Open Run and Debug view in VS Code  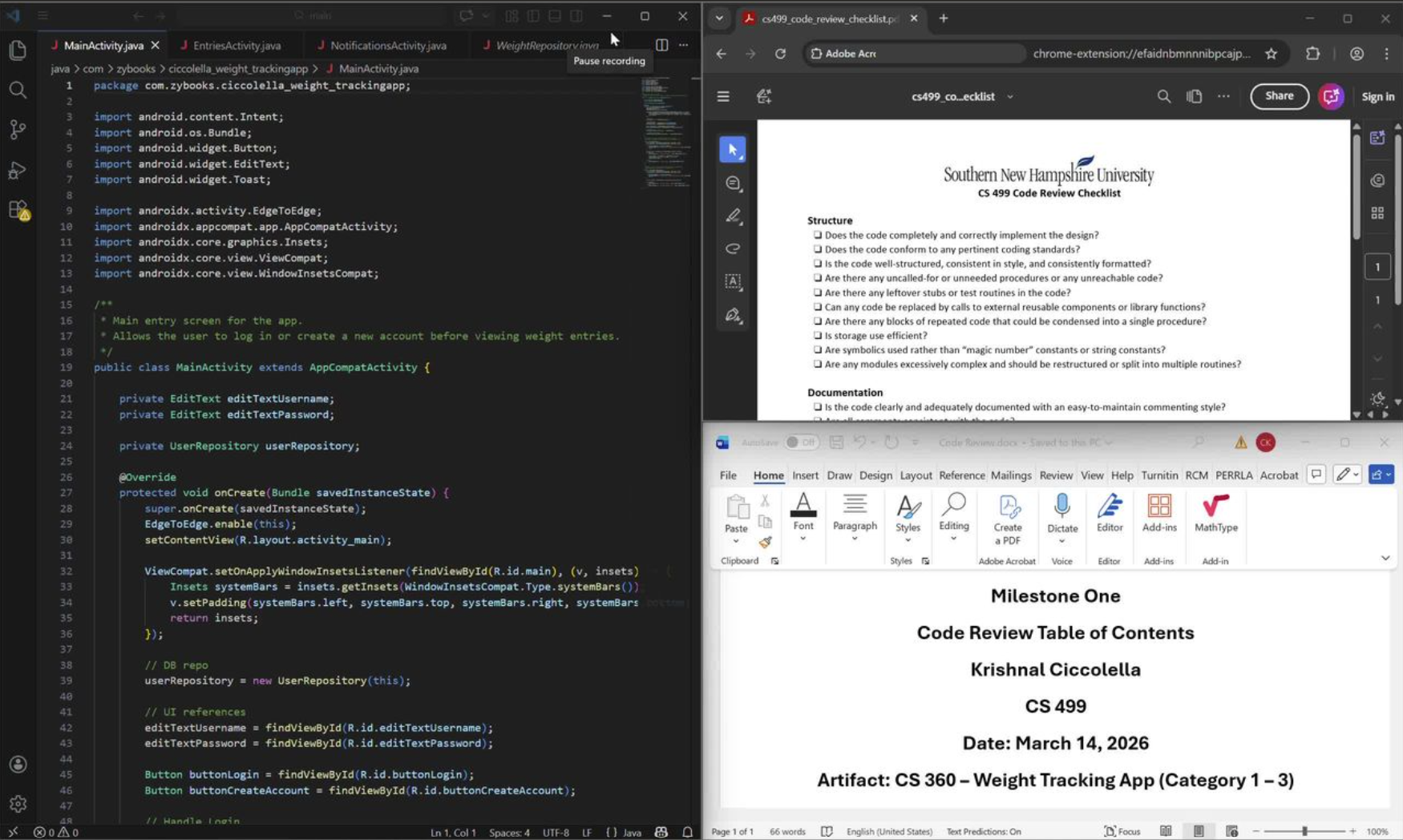click(18, 170)
